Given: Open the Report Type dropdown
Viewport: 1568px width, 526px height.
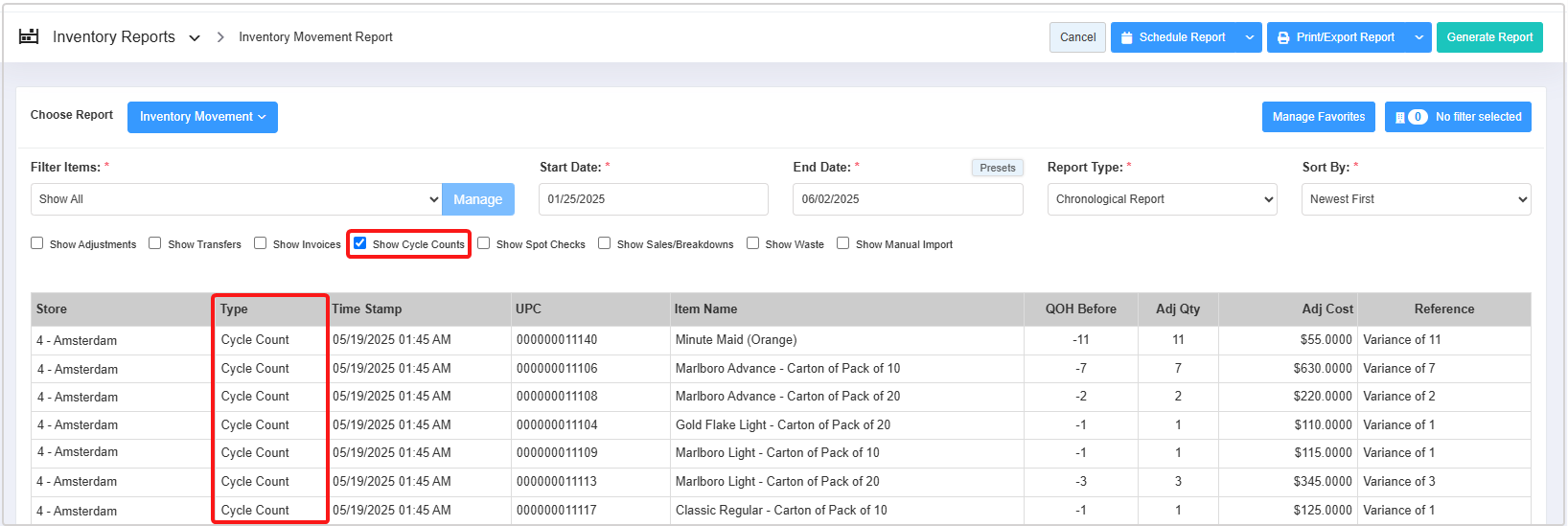Looking at the screenshot, I should tap(1162, 199).
